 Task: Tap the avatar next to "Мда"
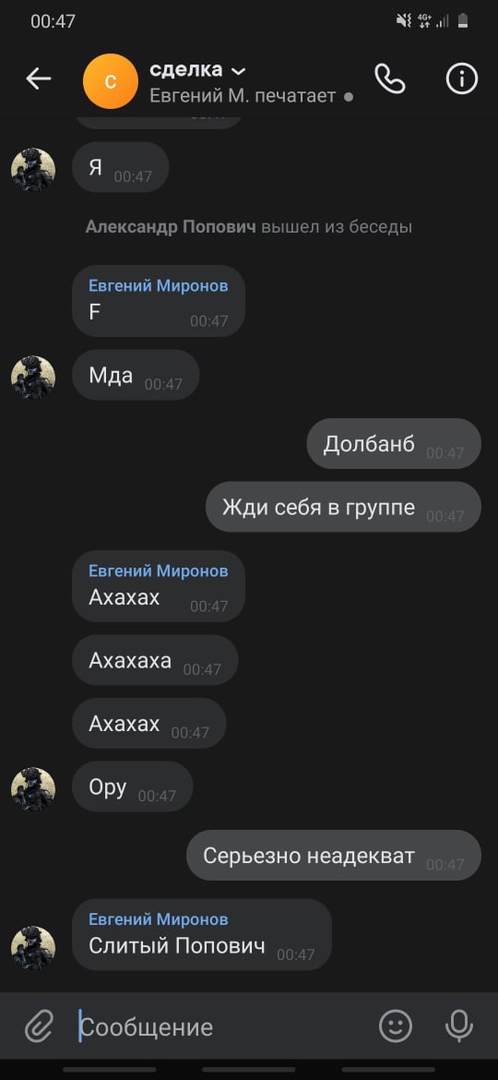(33, 377)
